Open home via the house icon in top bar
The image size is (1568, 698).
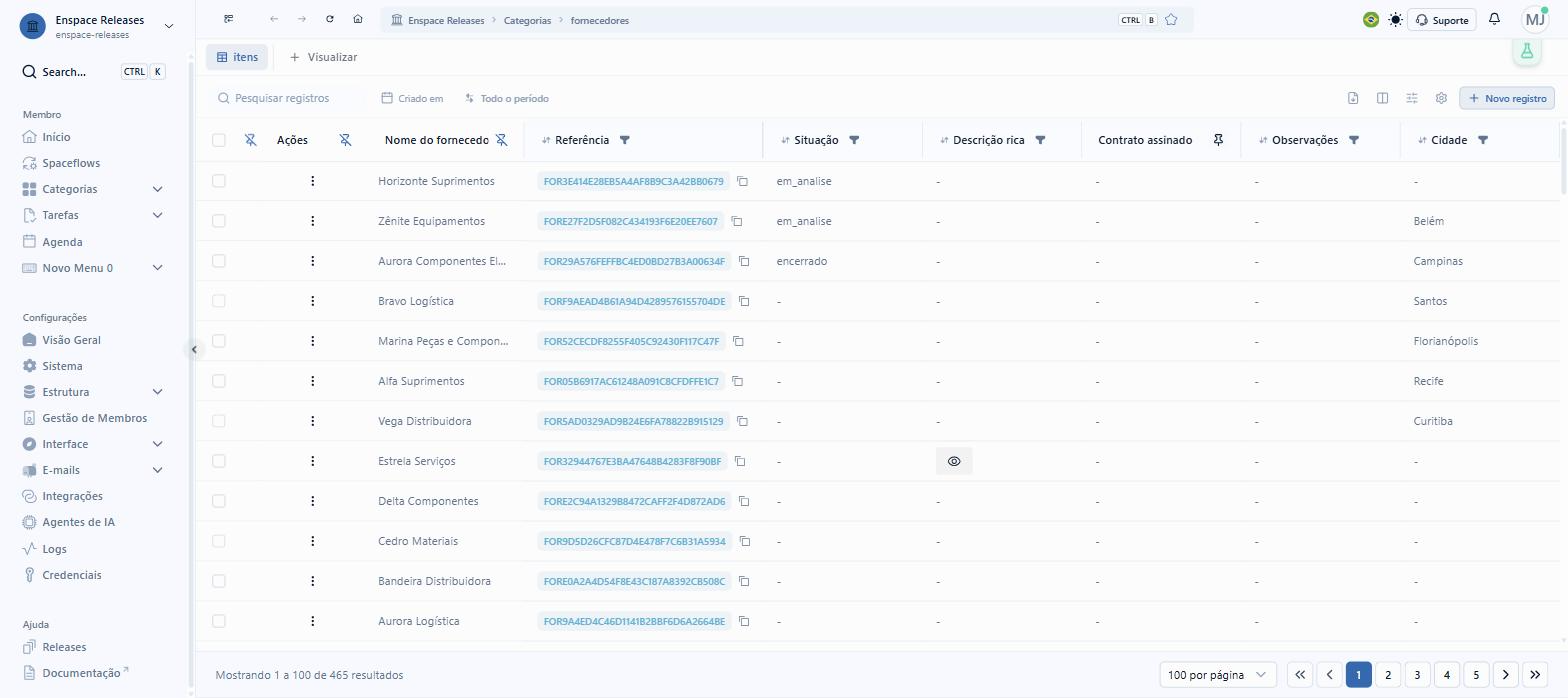(358, 19)
